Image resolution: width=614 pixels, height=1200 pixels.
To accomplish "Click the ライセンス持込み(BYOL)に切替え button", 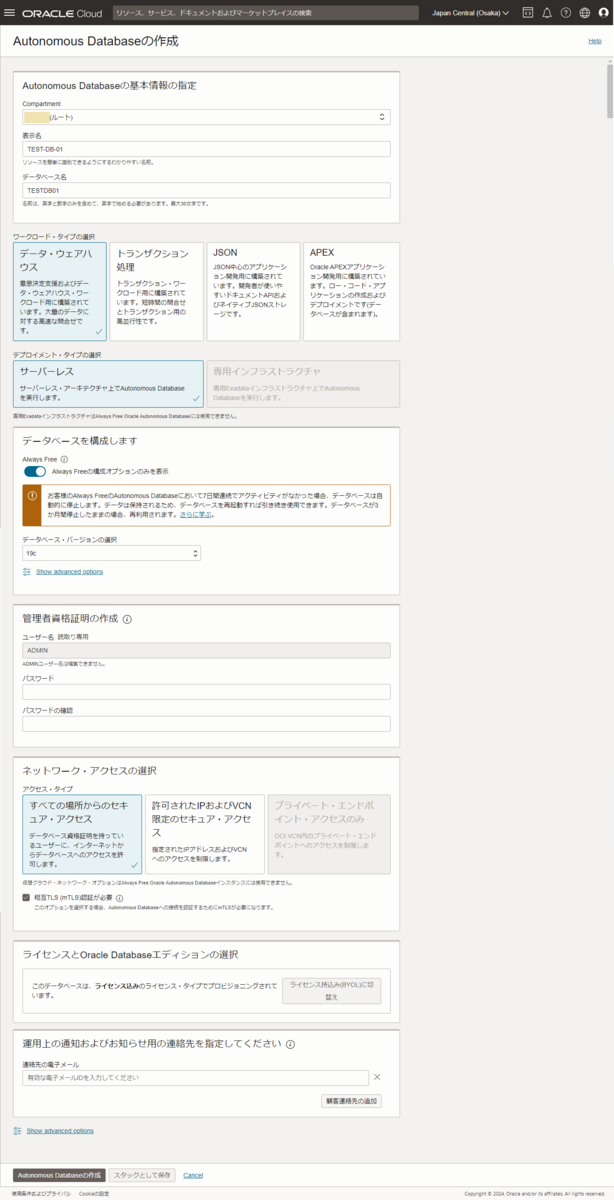I will 333,991.
